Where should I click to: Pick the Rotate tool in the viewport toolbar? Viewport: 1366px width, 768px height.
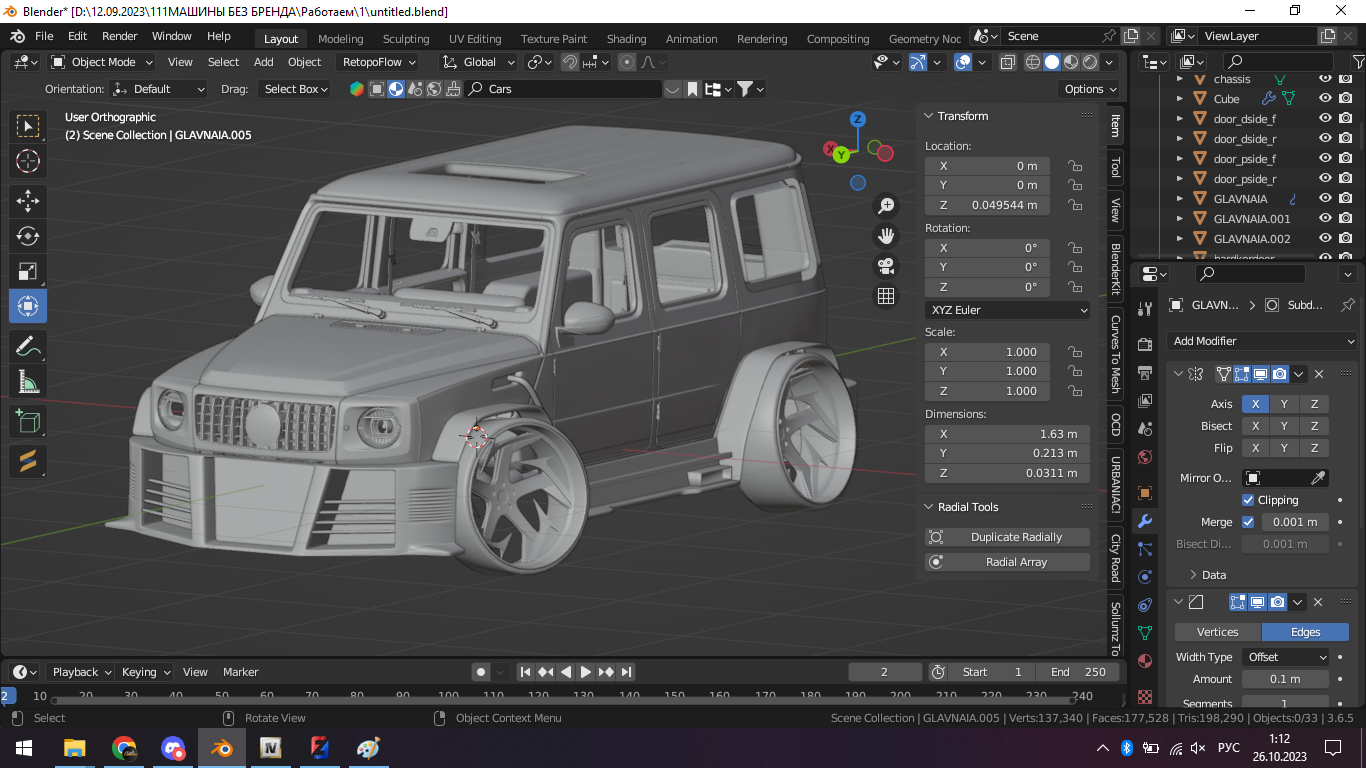(x=28, y=236)
